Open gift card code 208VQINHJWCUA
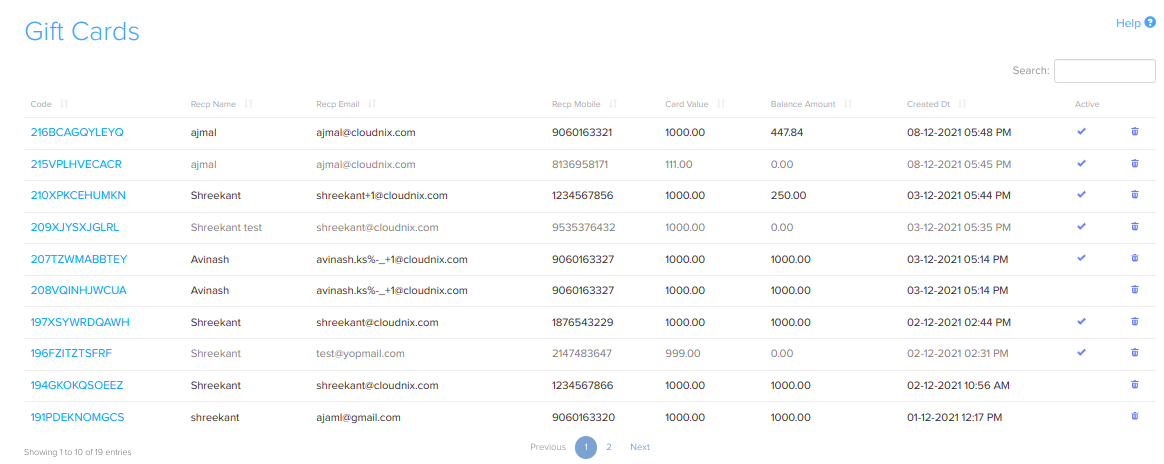Image resolution: width=1164 pixels, height=464 pixels. click(79, 290)
